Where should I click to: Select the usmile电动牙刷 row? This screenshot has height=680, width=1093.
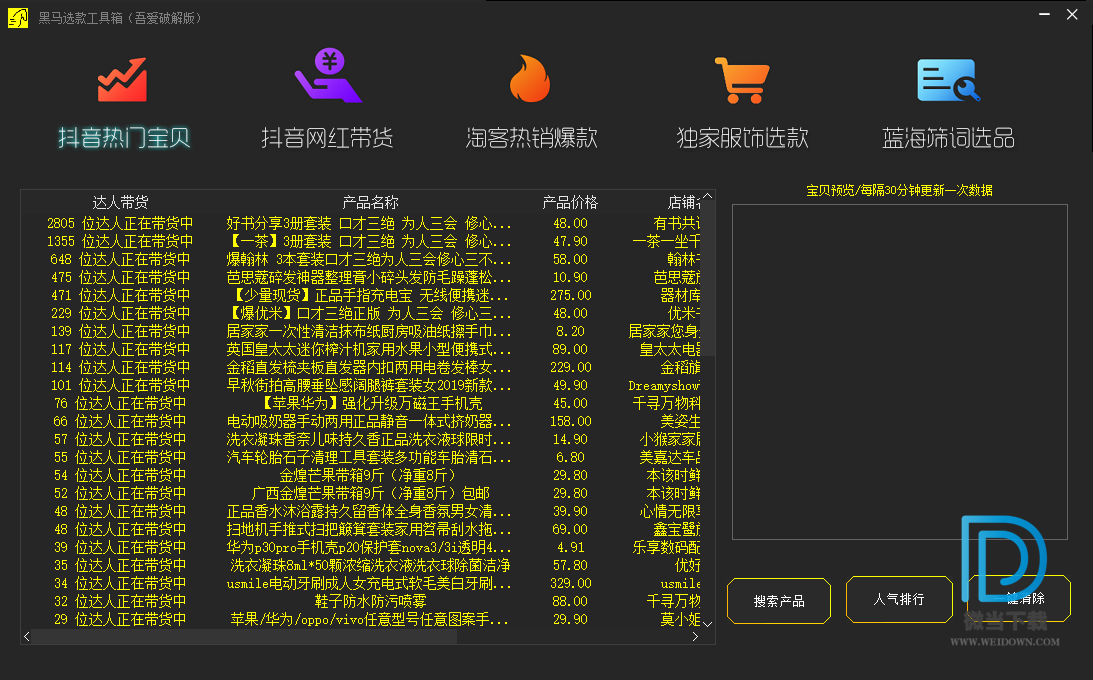click(x=360, y=583)
